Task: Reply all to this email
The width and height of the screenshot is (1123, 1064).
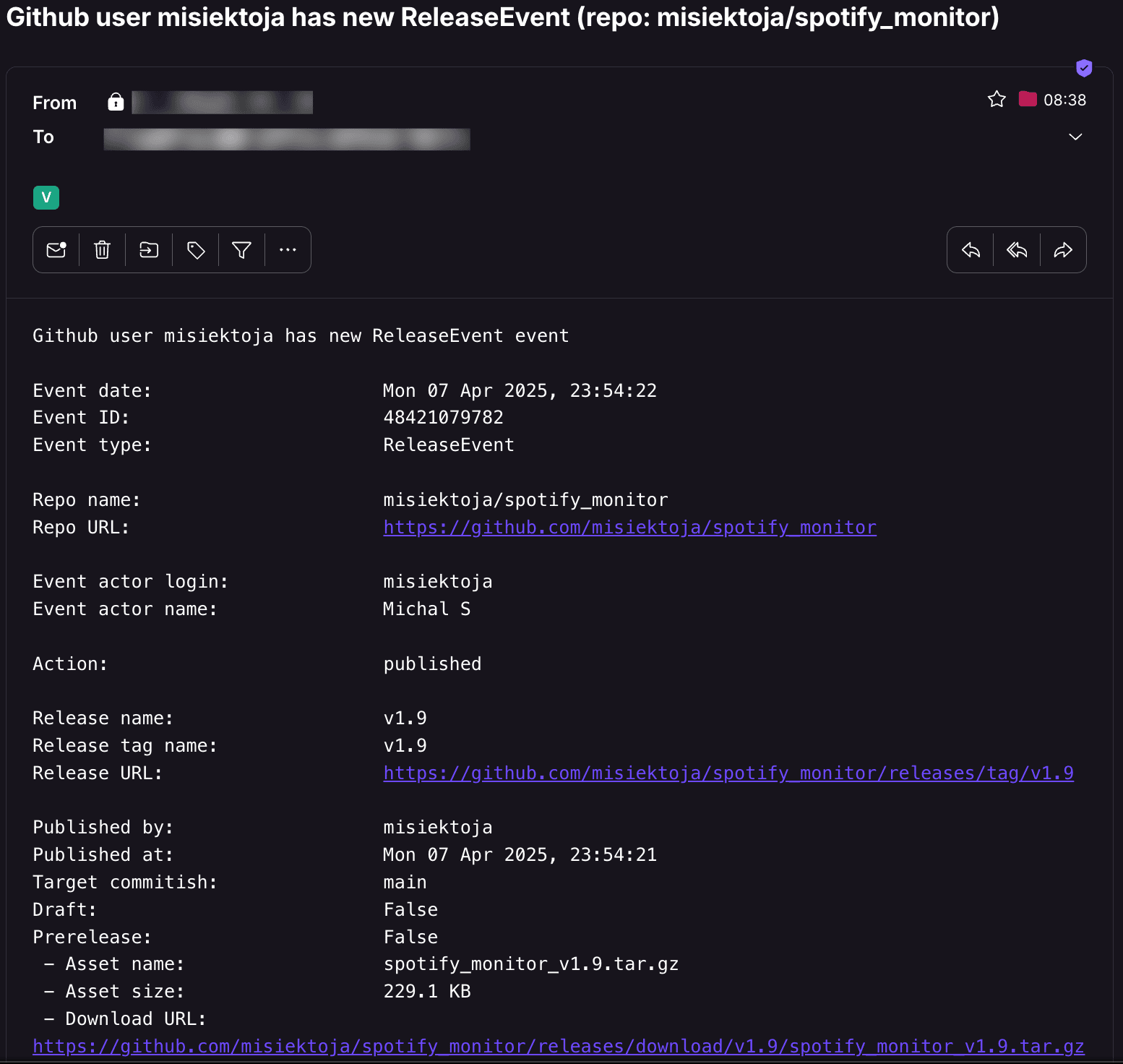Action: point(1016,249)
